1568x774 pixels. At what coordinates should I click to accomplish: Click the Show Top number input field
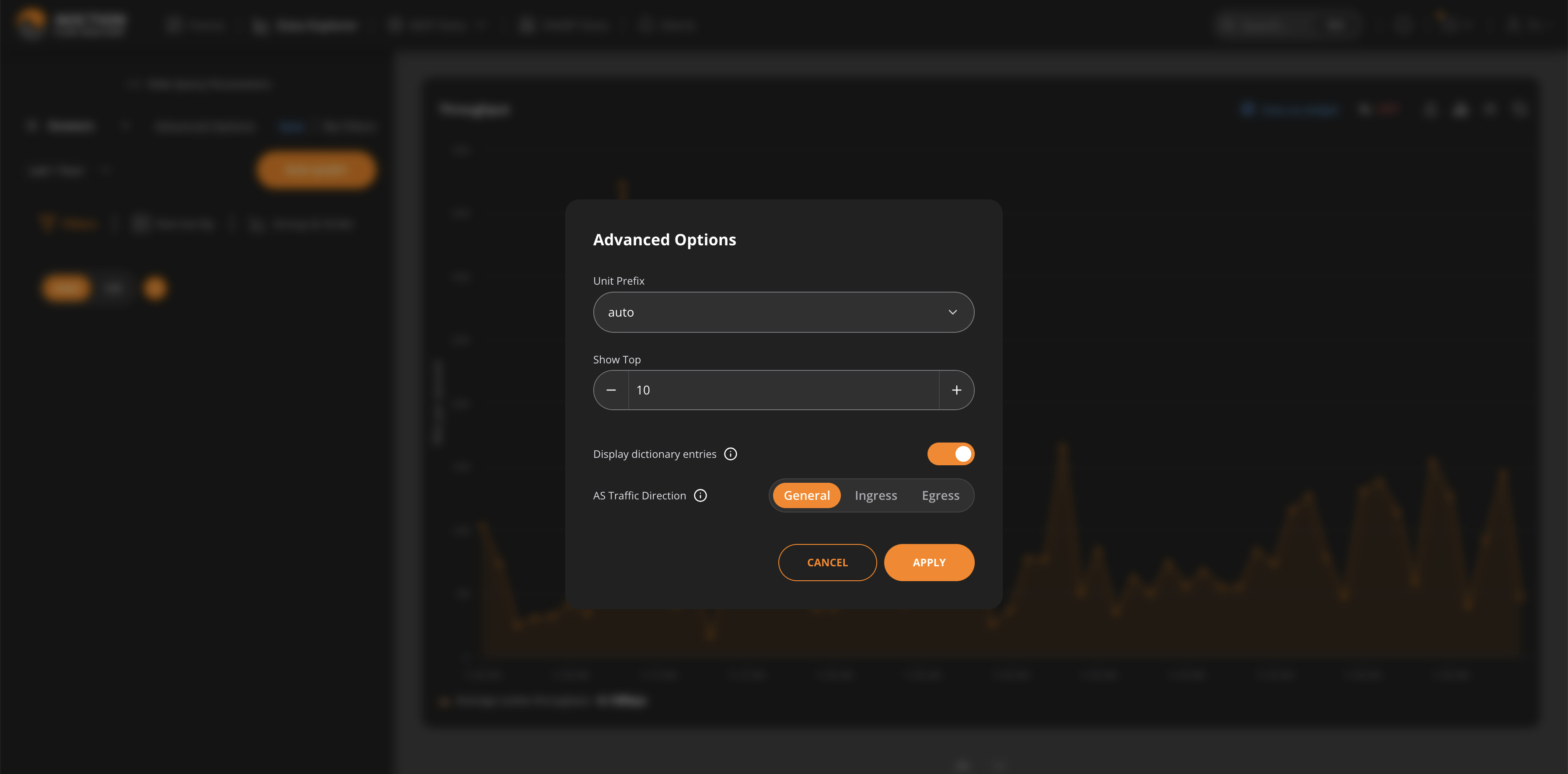[784, 390]
